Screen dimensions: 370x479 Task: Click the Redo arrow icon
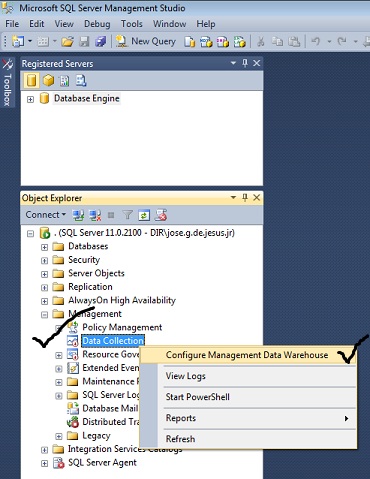coord(342,41)
